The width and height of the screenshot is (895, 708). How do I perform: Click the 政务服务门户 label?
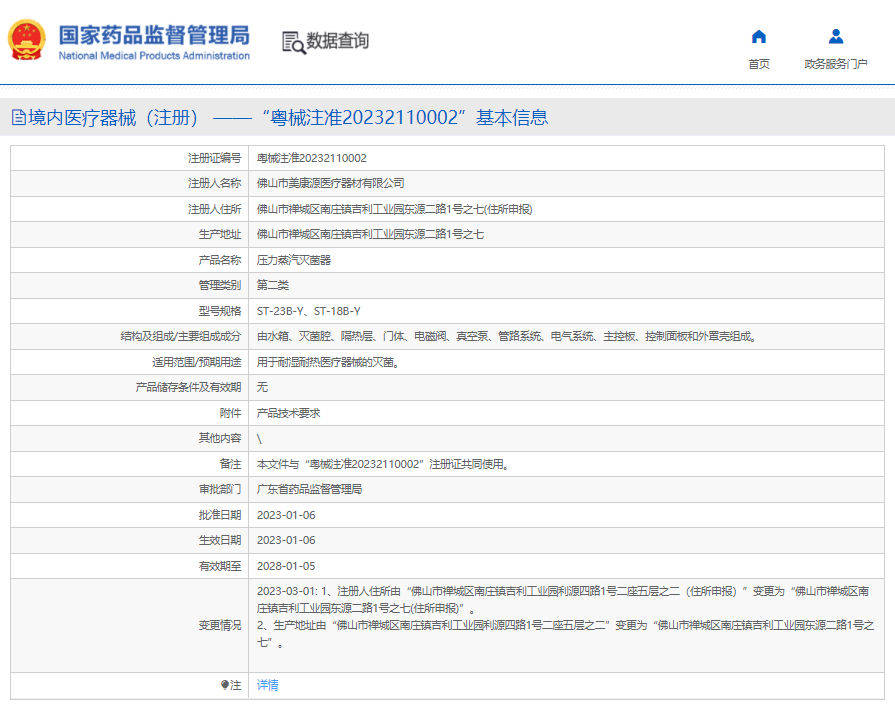point(836,64)
